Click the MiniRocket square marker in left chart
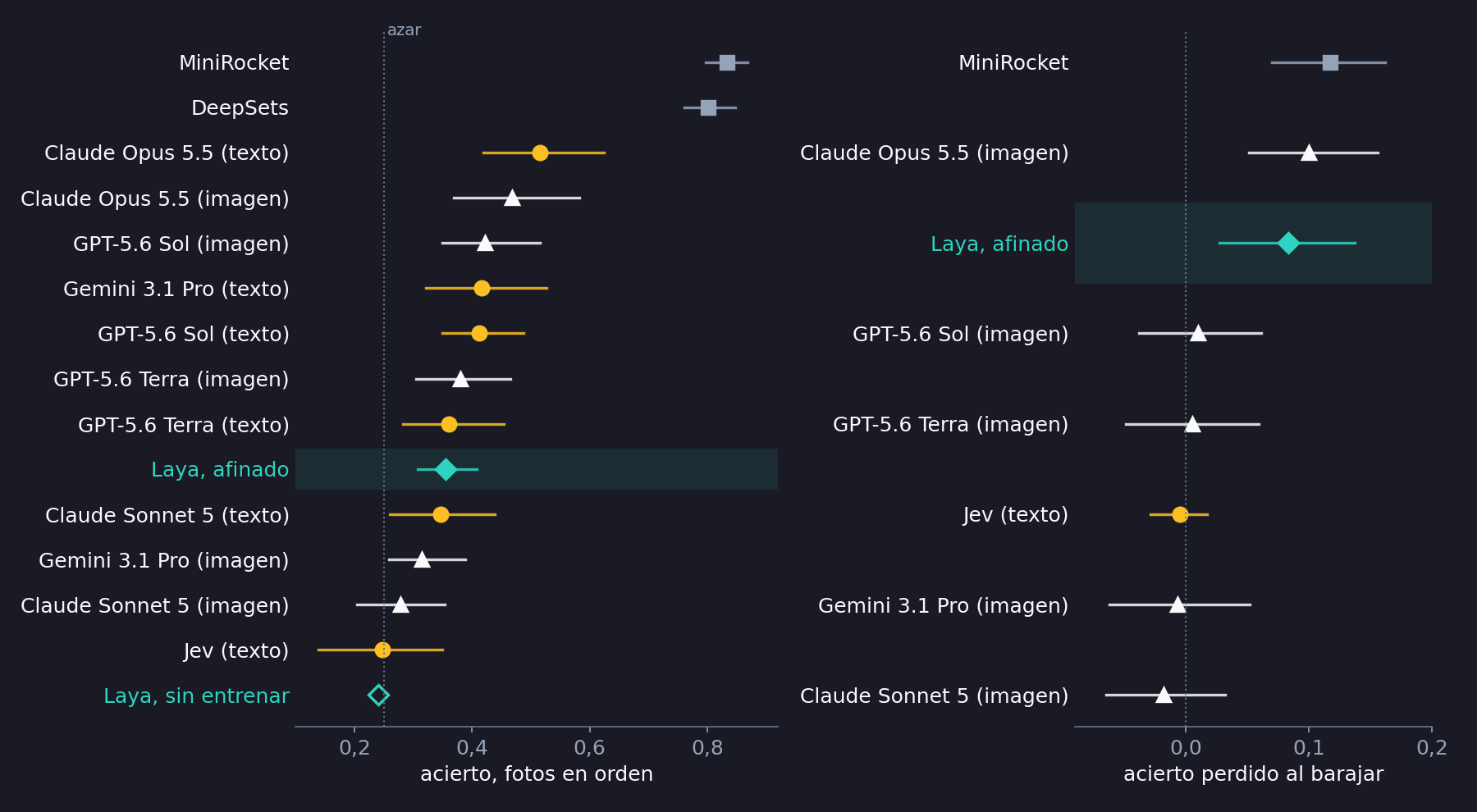Image resolution: width=1477 pixels, height=812 pixels. pos(727,62)
